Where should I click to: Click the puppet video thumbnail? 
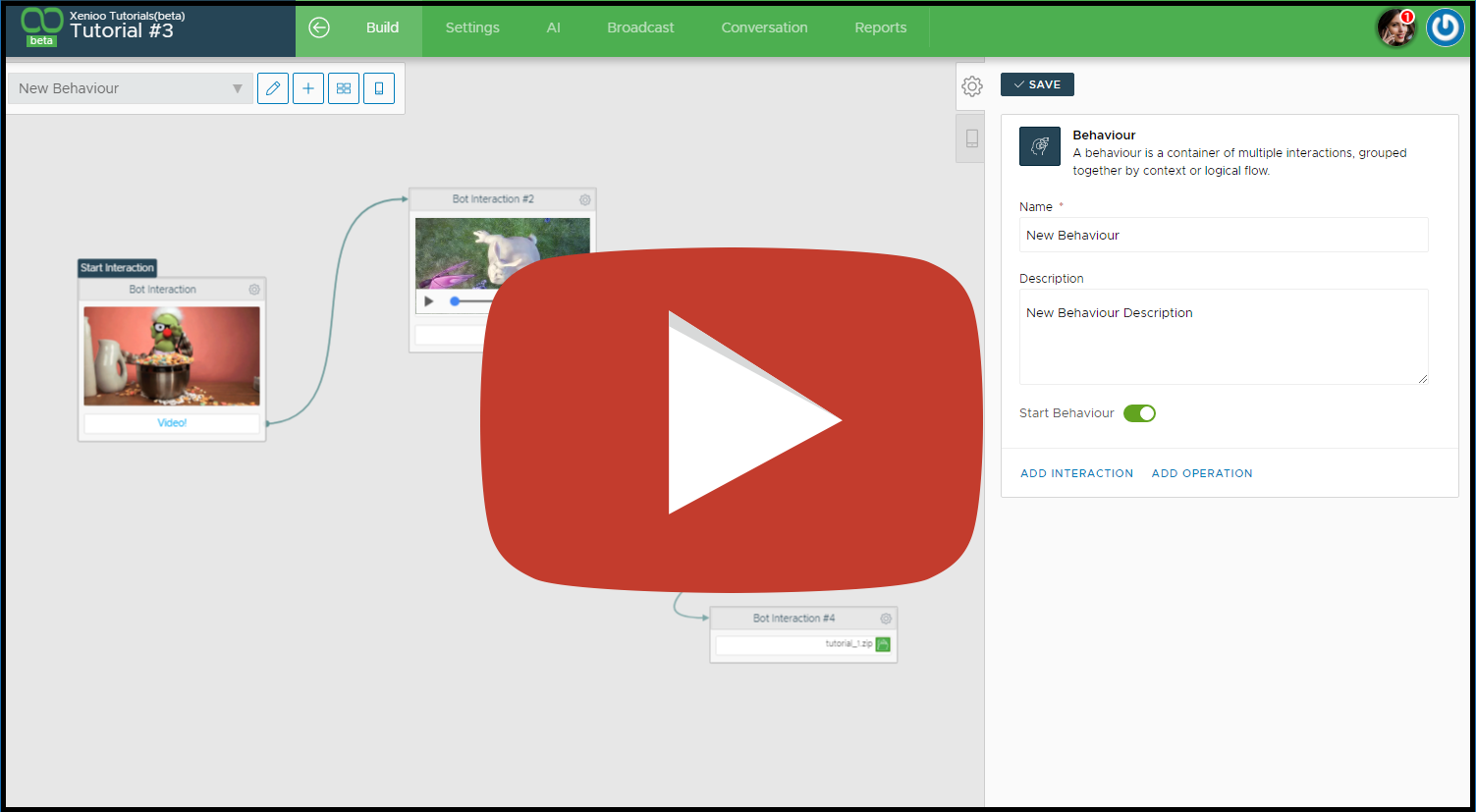[x=172, y=356]
